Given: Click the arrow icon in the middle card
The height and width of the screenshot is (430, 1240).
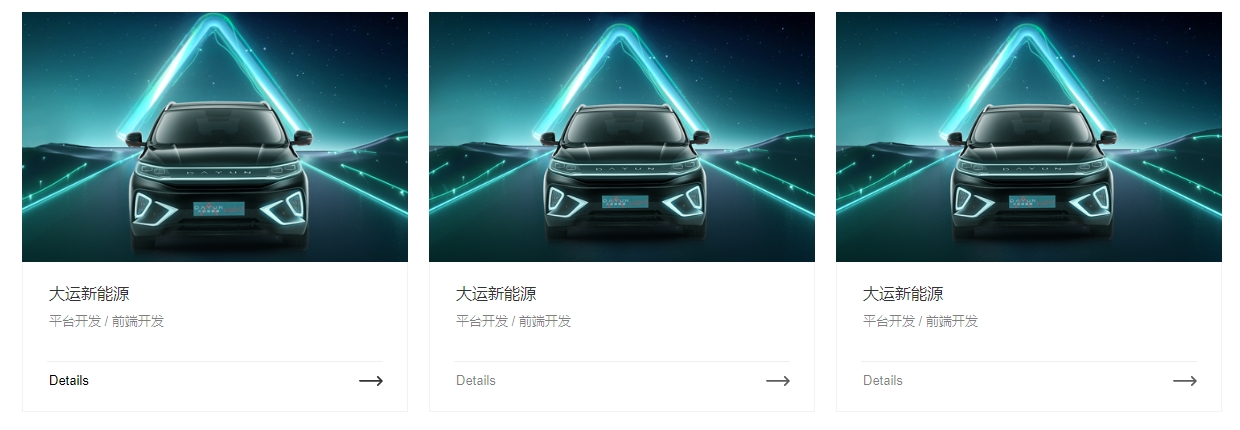Looking at the screenshot, I should click(778, 381).
